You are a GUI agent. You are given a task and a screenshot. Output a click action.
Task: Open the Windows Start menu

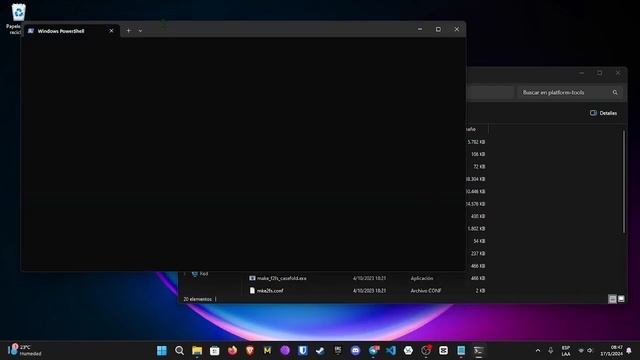pos(162,351)
